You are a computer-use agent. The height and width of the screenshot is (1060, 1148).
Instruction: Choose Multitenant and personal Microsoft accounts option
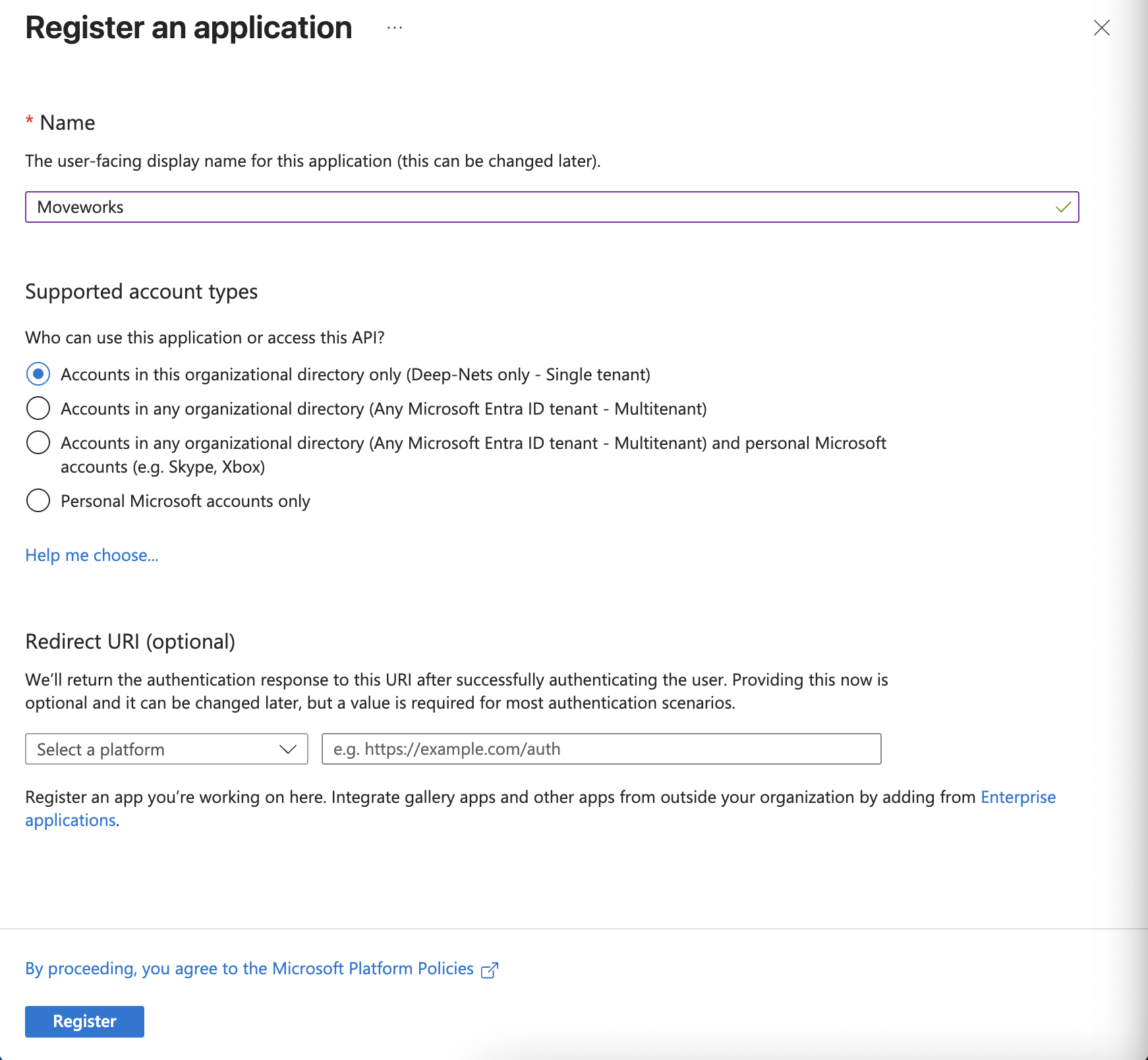(38, 442)
